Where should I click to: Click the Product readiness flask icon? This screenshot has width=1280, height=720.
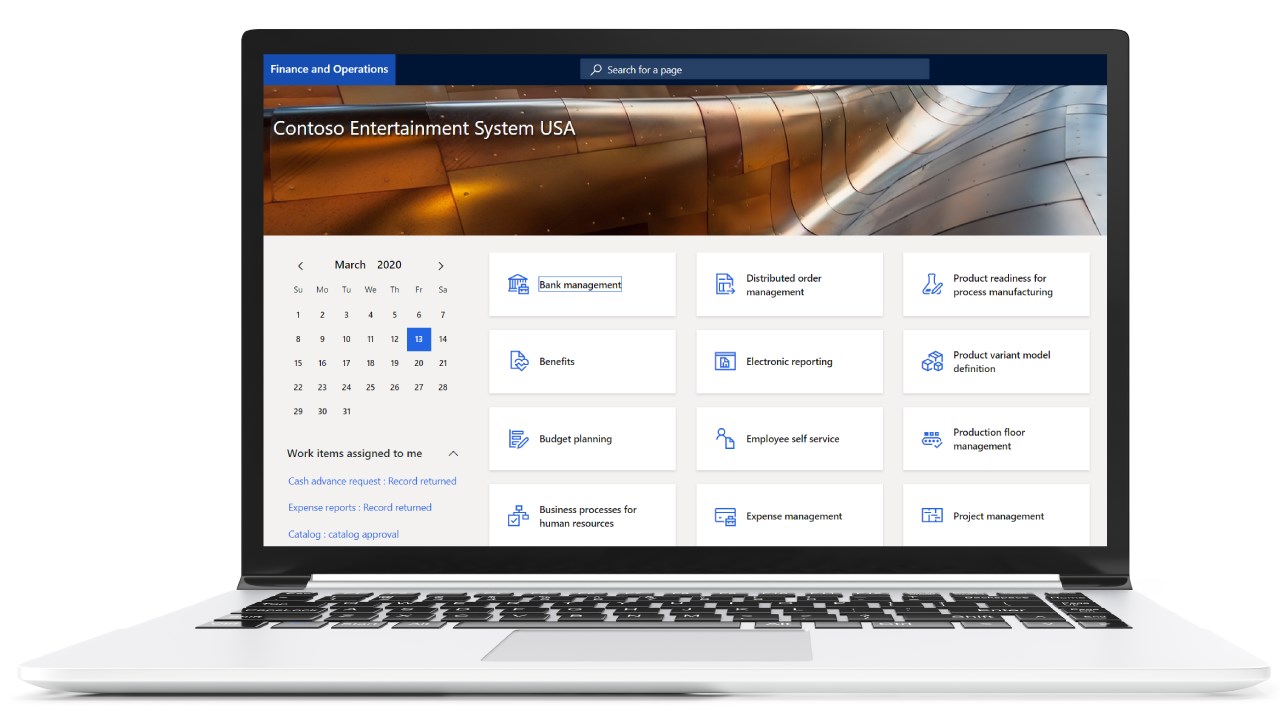pos(932,285)
